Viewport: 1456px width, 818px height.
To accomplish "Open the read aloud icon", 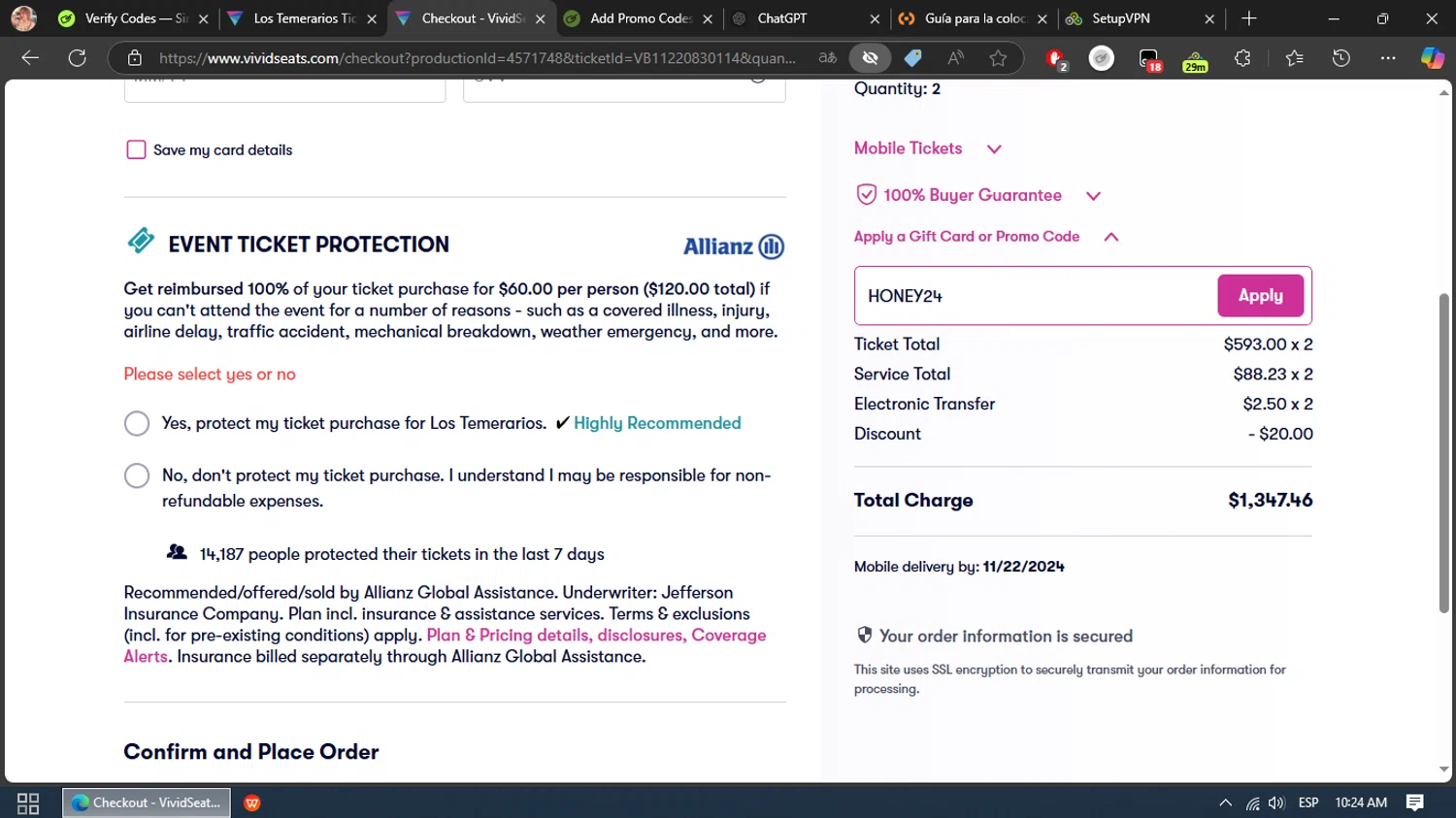I will point(956,58).
